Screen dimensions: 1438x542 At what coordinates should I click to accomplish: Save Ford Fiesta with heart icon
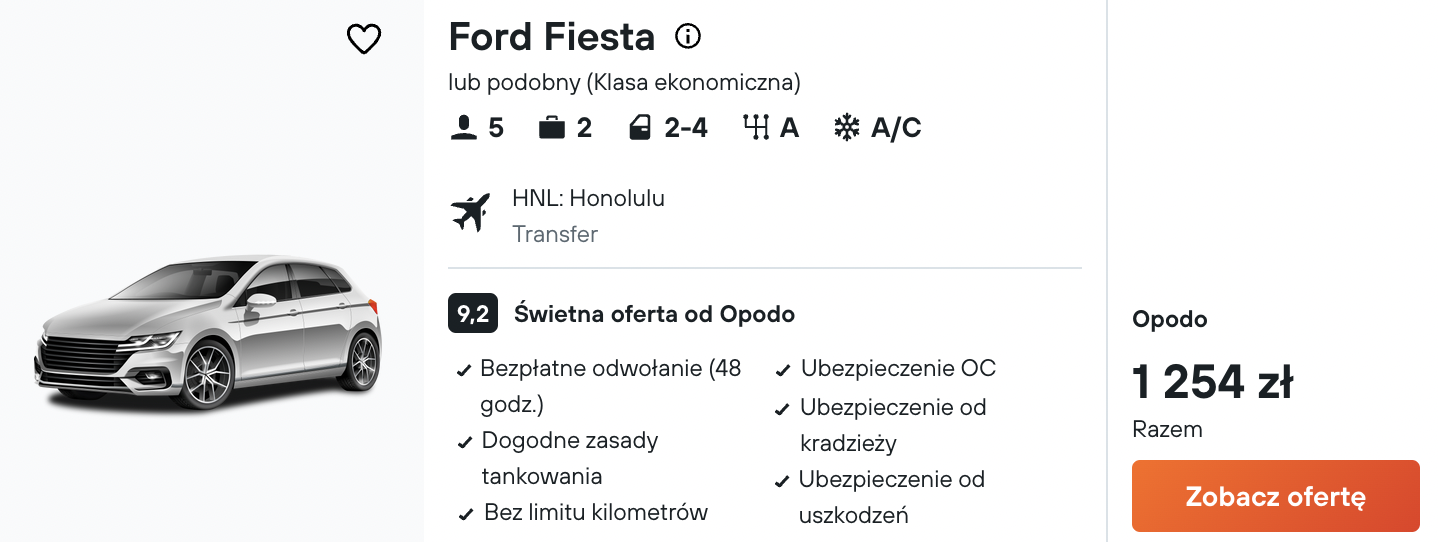[363, 39]
